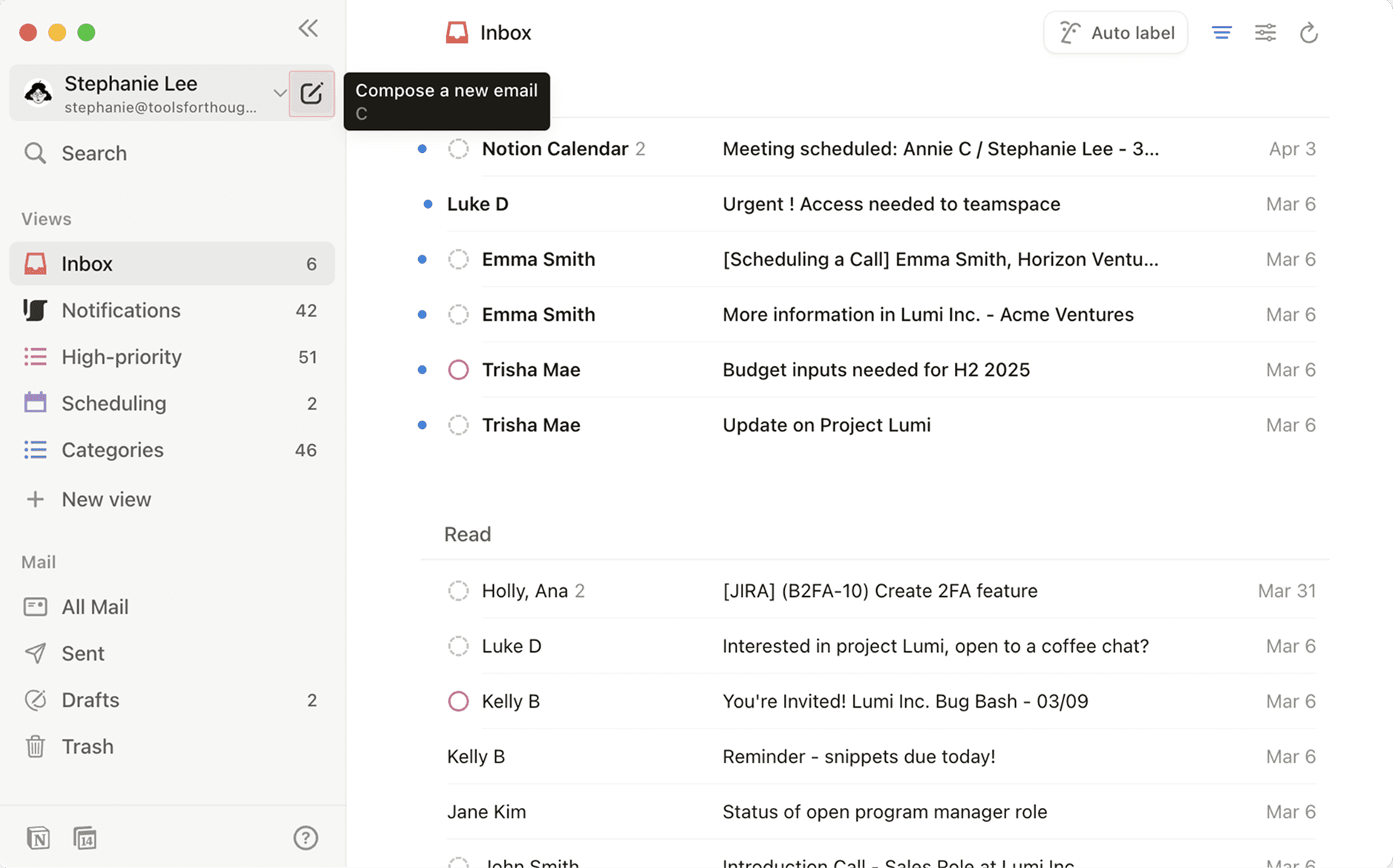The height and width of the screenshot is (868, 1393).
Task: Open Notion Calendar icon in sidebar footer
Action: coord(85,838)
